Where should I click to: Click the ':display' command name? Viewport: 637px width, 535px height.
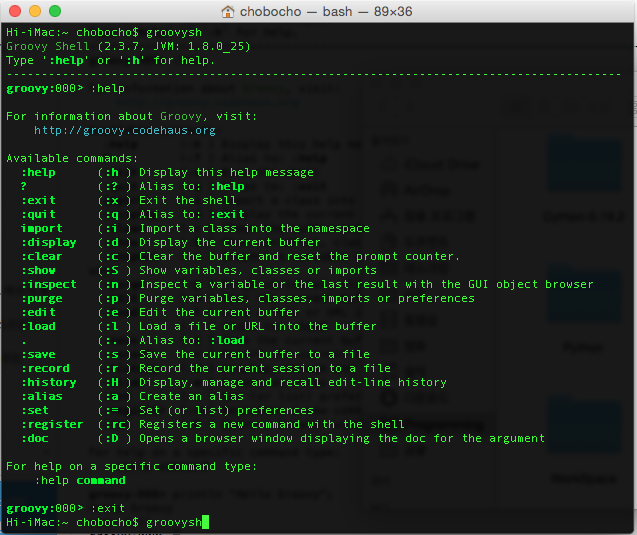click(x=49, y=243)
